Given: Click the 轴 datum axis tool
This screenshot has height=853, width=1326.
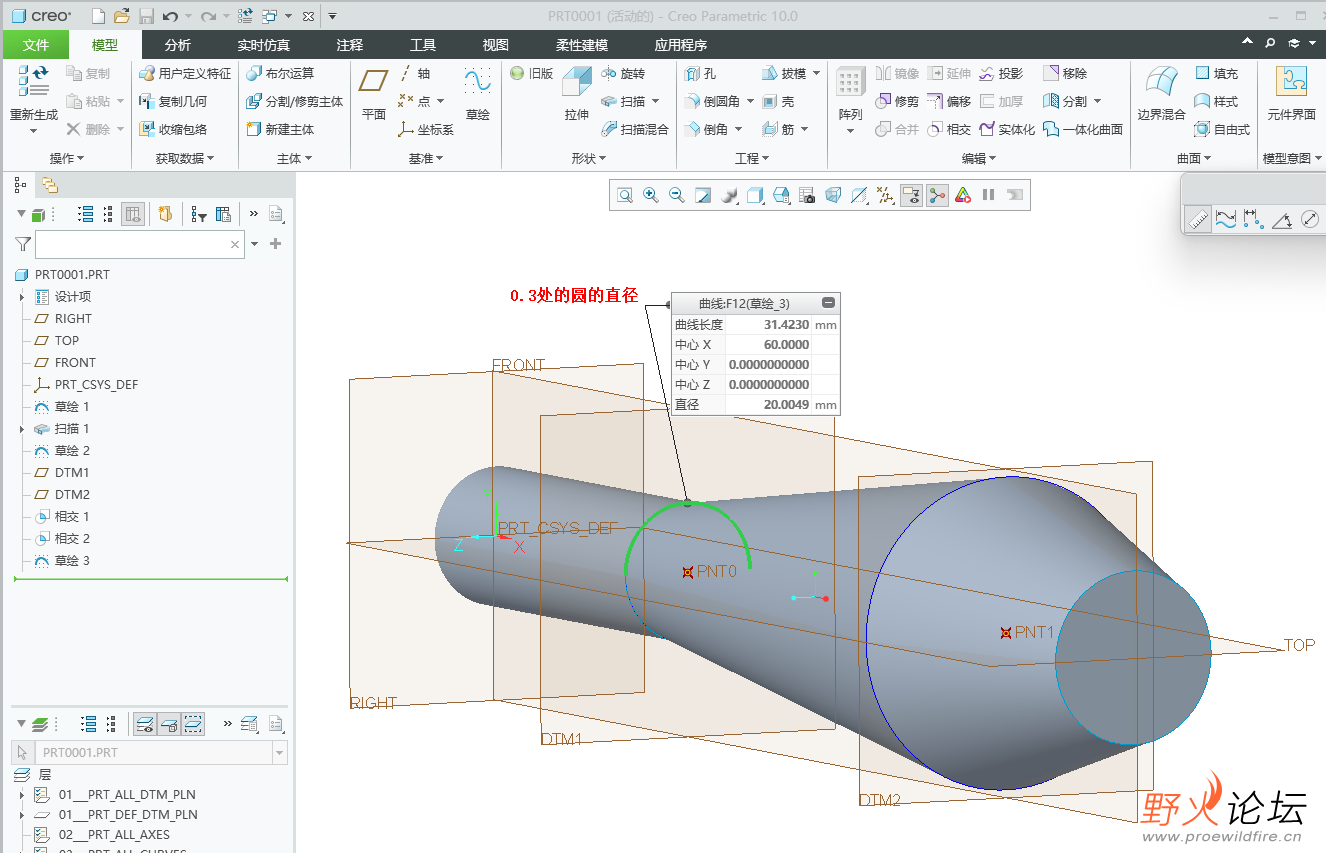Looking at the screenshot, I should [415, 74].
